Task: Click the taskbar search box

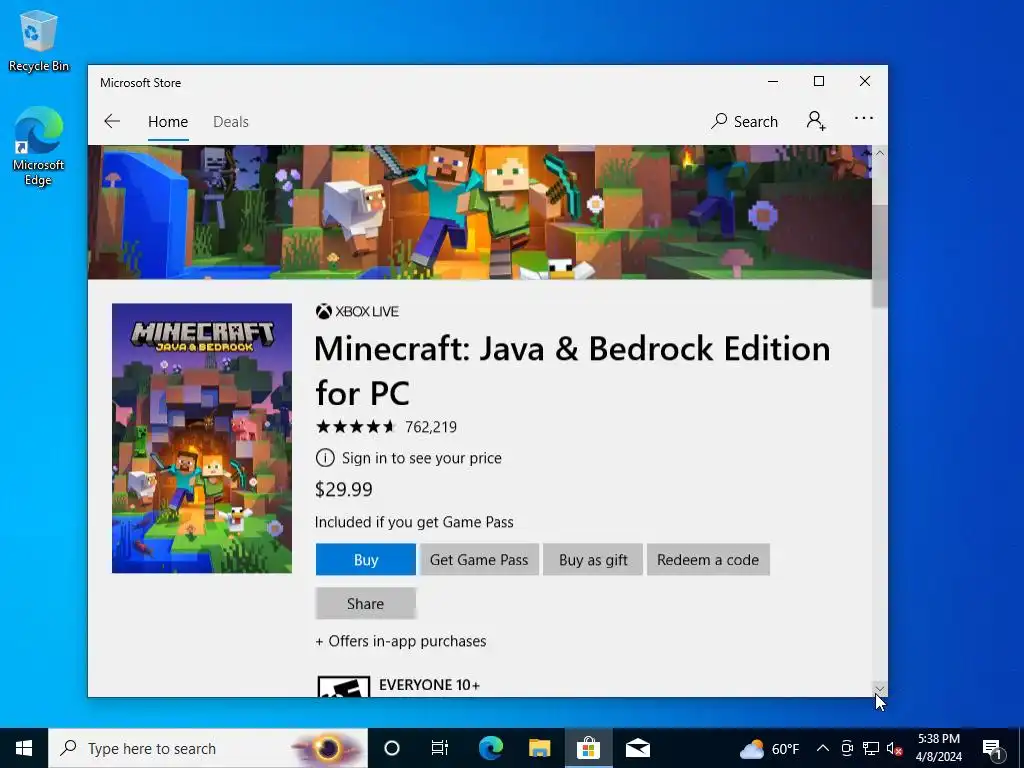Action: (x=208, y=748)
